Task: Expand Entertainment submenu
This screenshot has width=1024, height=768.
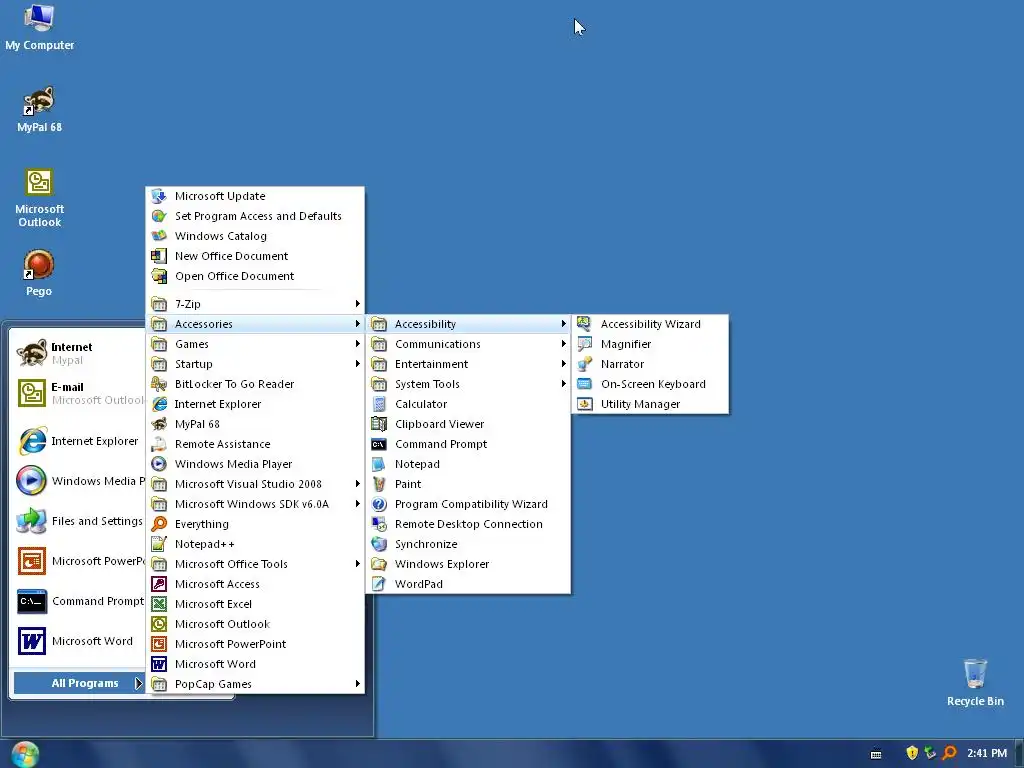Action: pos(468,364)
